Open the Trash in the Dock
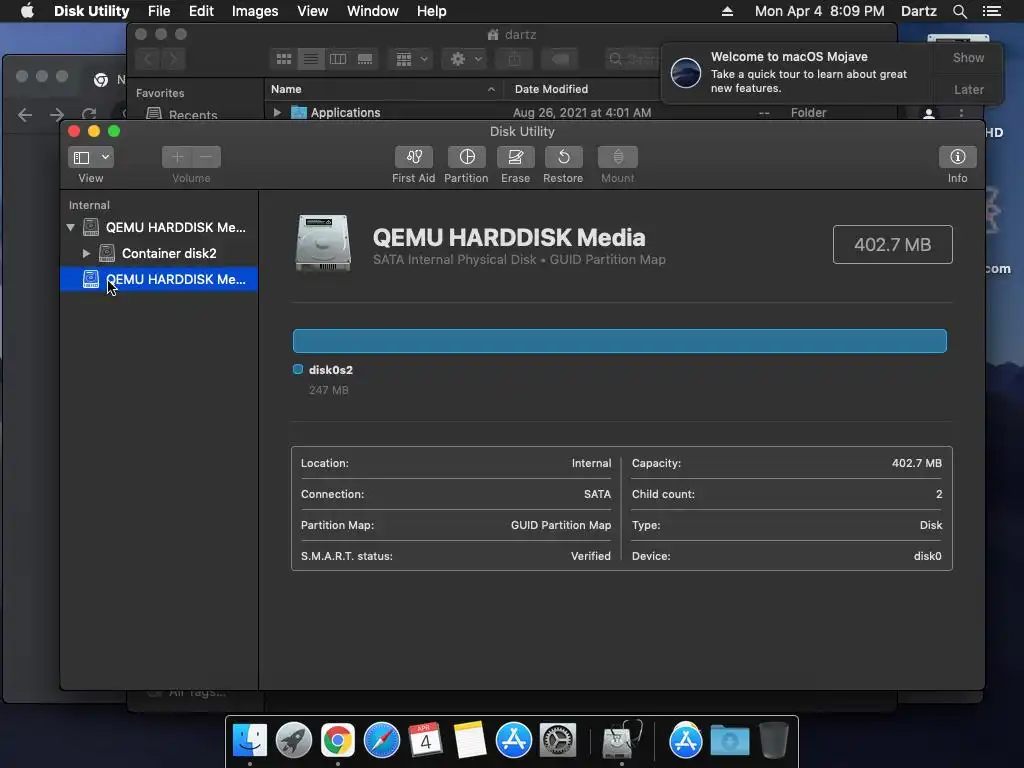Image resolution: width=1024 pixels, height=768 pixels. (774, 741)
